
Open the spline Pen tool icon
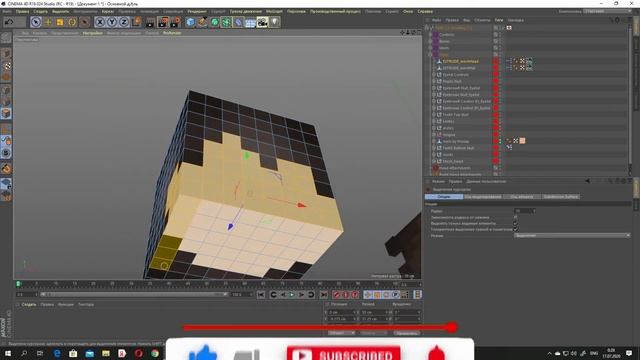coord(202,22)
